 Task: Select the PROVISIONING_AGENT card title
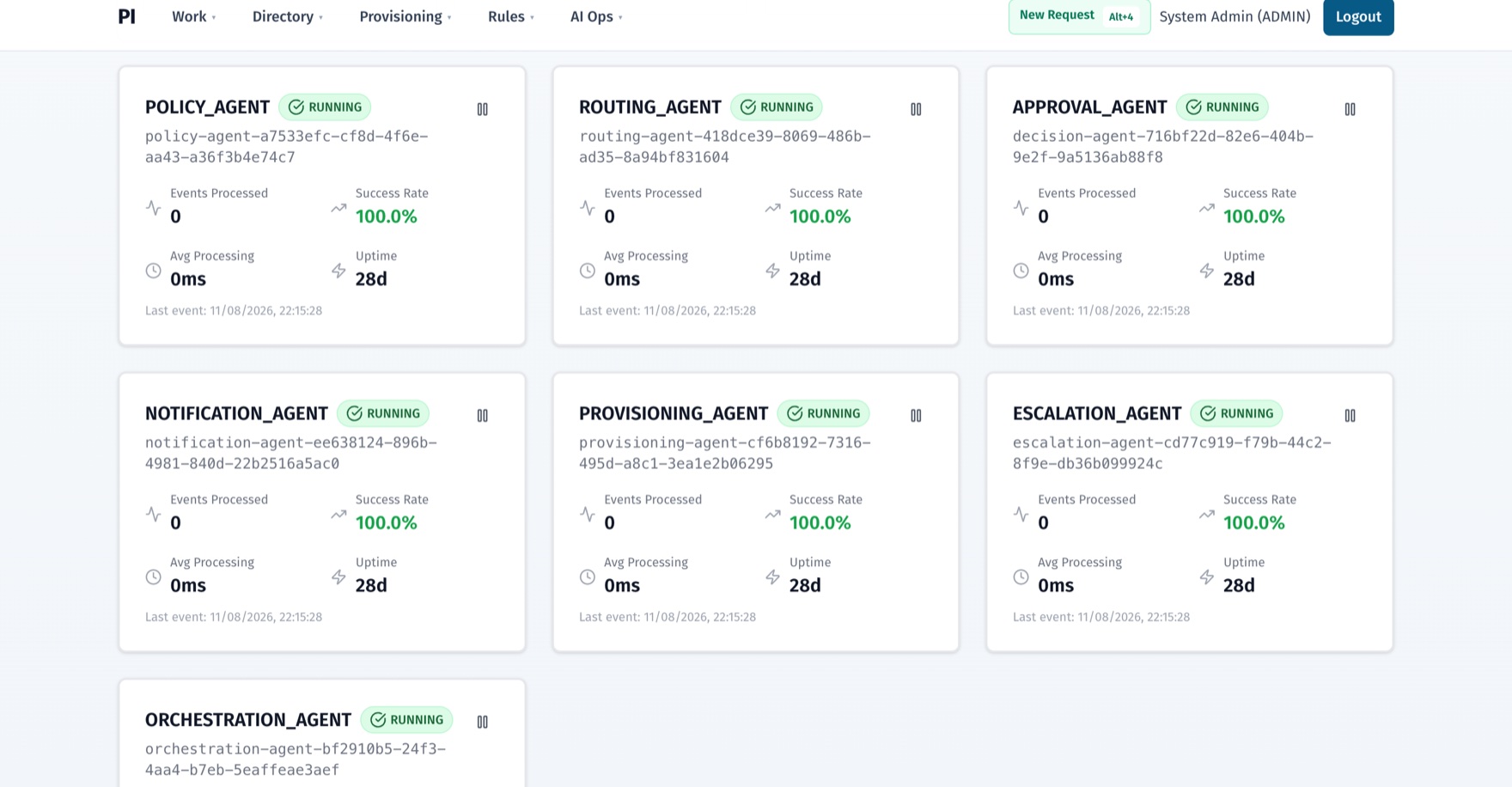[x=674, y=414]
